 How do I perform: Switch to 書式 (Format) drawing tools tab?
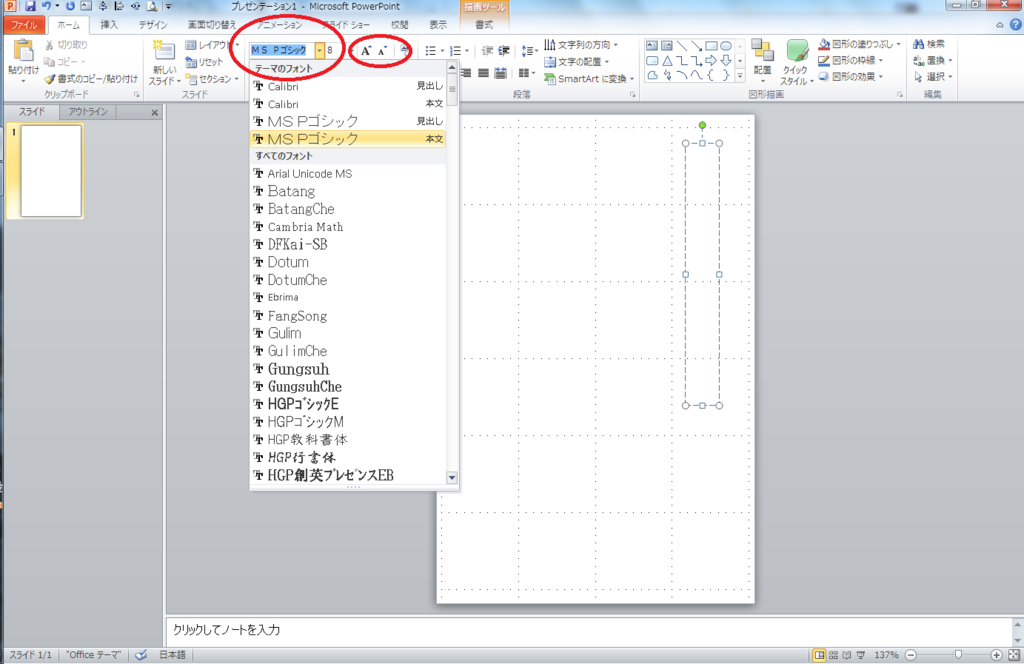point(484,25)
